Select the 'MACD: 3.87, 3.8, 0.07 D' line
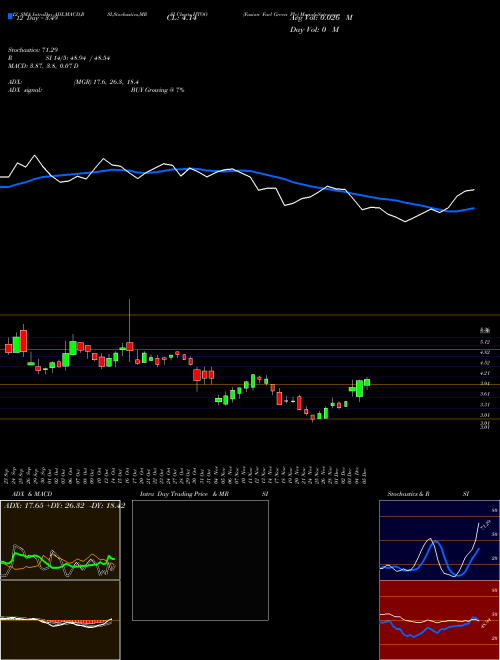 pos(43,66)
